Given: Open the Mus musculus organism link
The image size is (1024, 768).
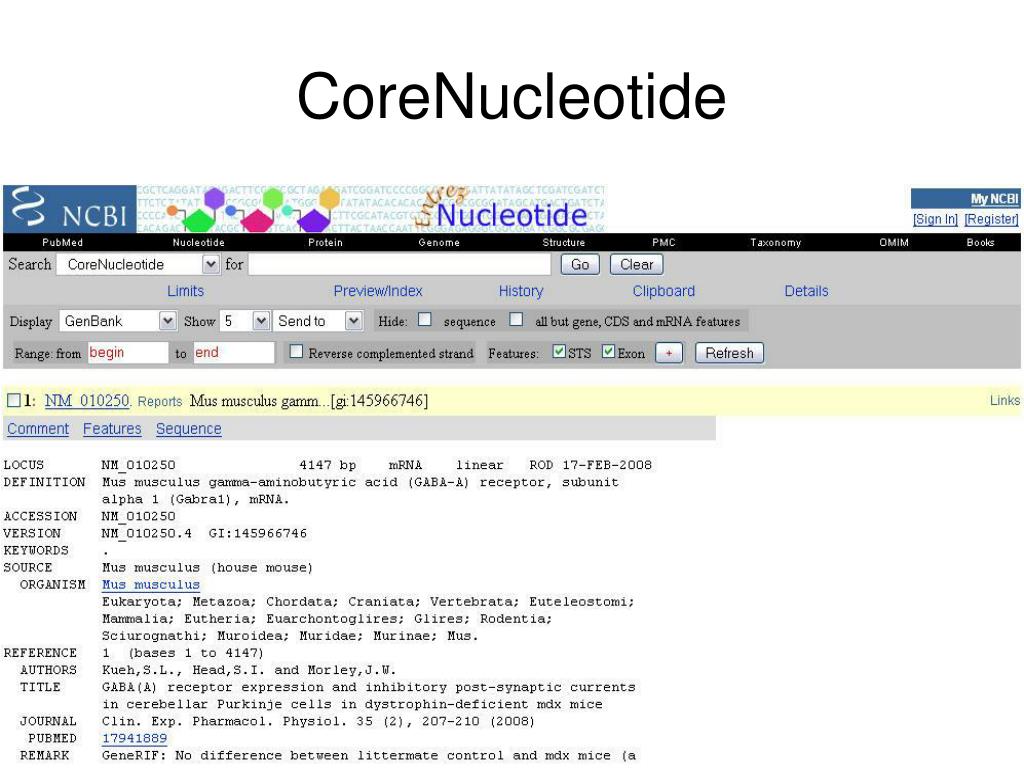Looking at the screenshot, I should coord(151,584).
